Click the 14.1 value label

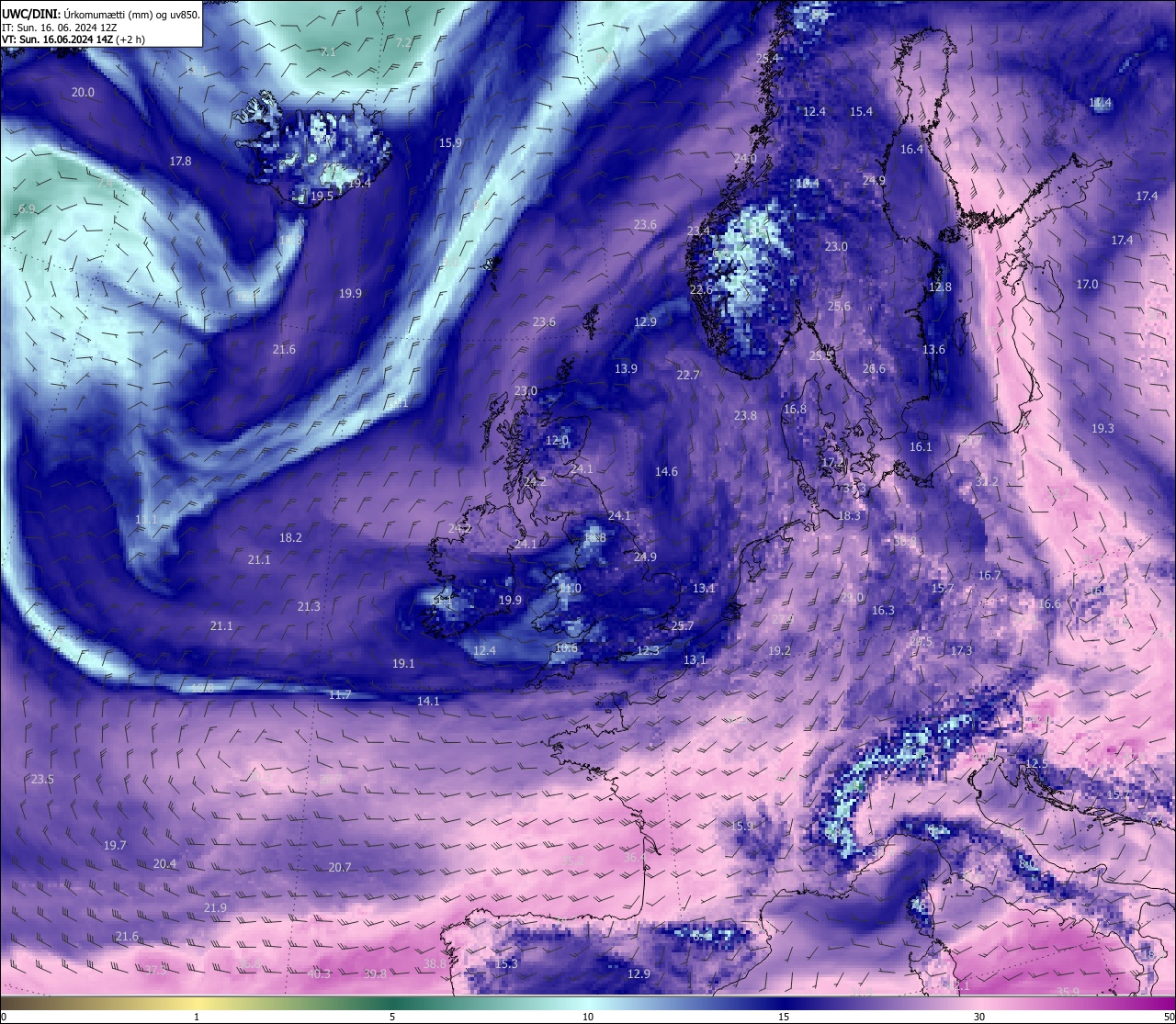tap(428, 702)
